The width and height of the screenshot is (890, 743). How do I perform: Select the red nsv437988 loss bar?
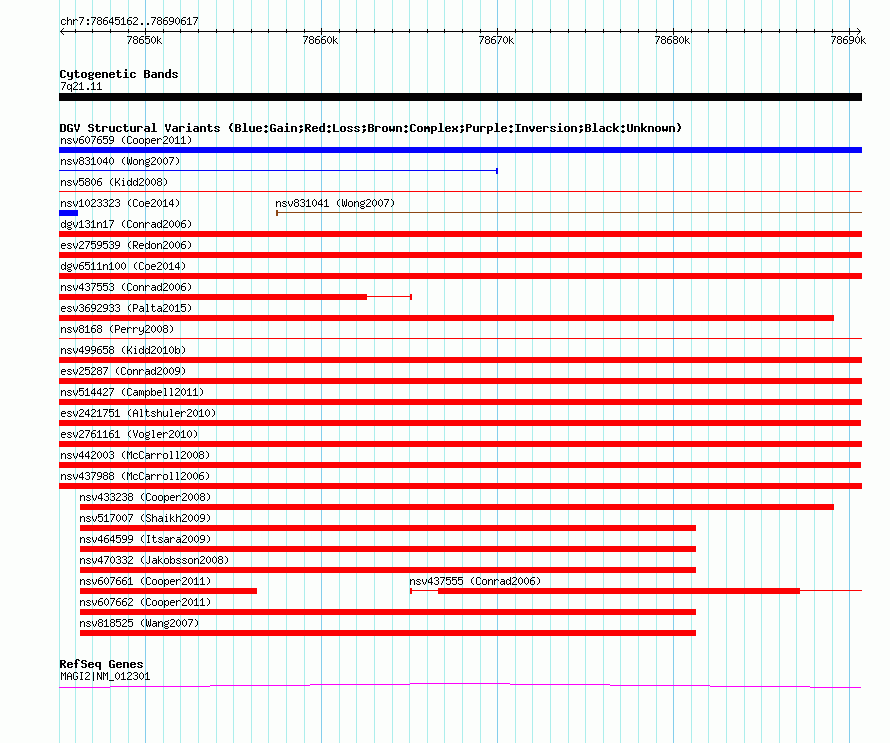[460, 486]
